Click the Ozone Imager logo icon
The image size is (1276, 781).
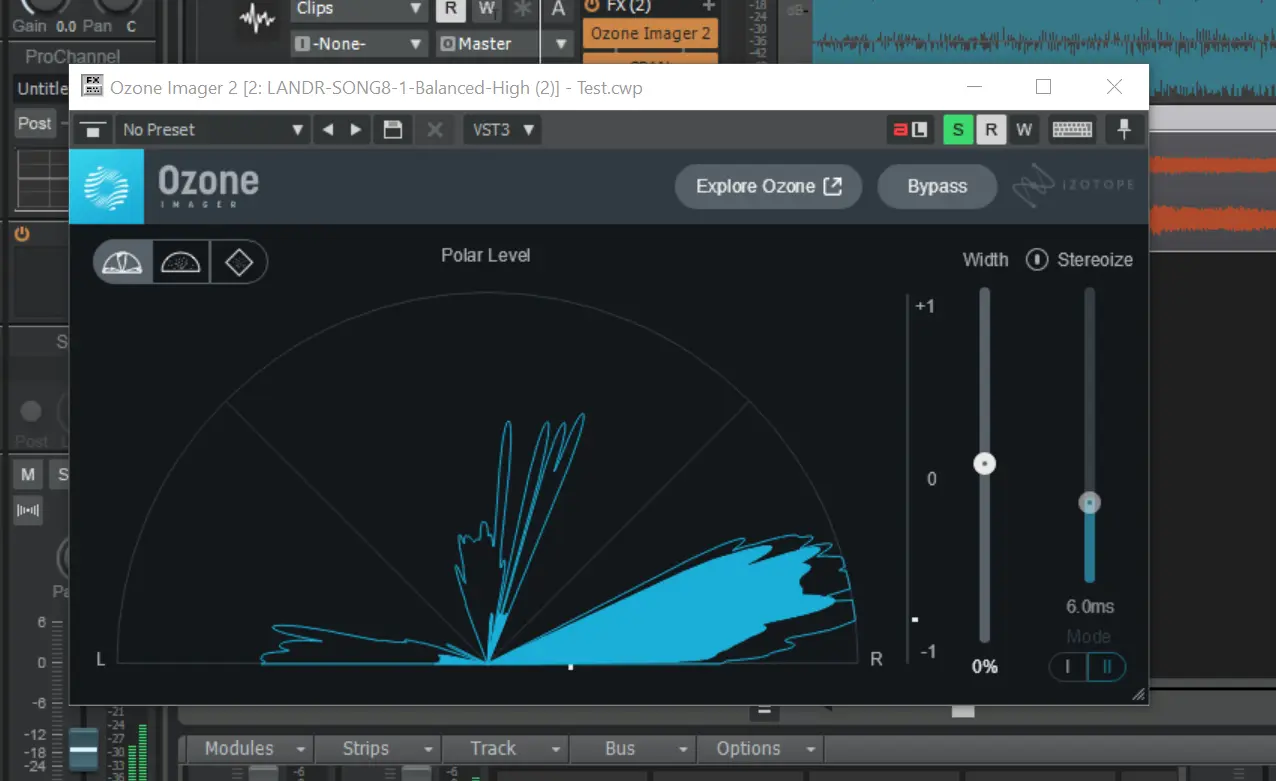tap(106, 187)
